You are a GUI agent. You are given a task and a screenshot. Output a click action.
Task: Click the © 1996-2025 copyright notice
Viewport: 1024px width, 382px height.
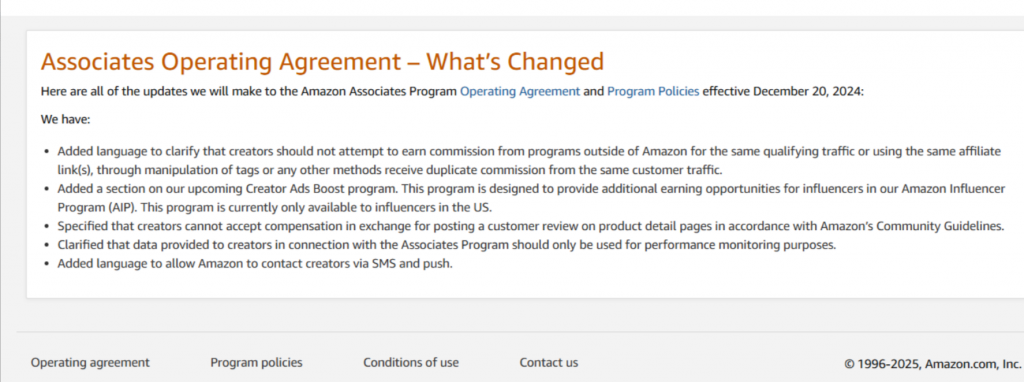point(933,364)
